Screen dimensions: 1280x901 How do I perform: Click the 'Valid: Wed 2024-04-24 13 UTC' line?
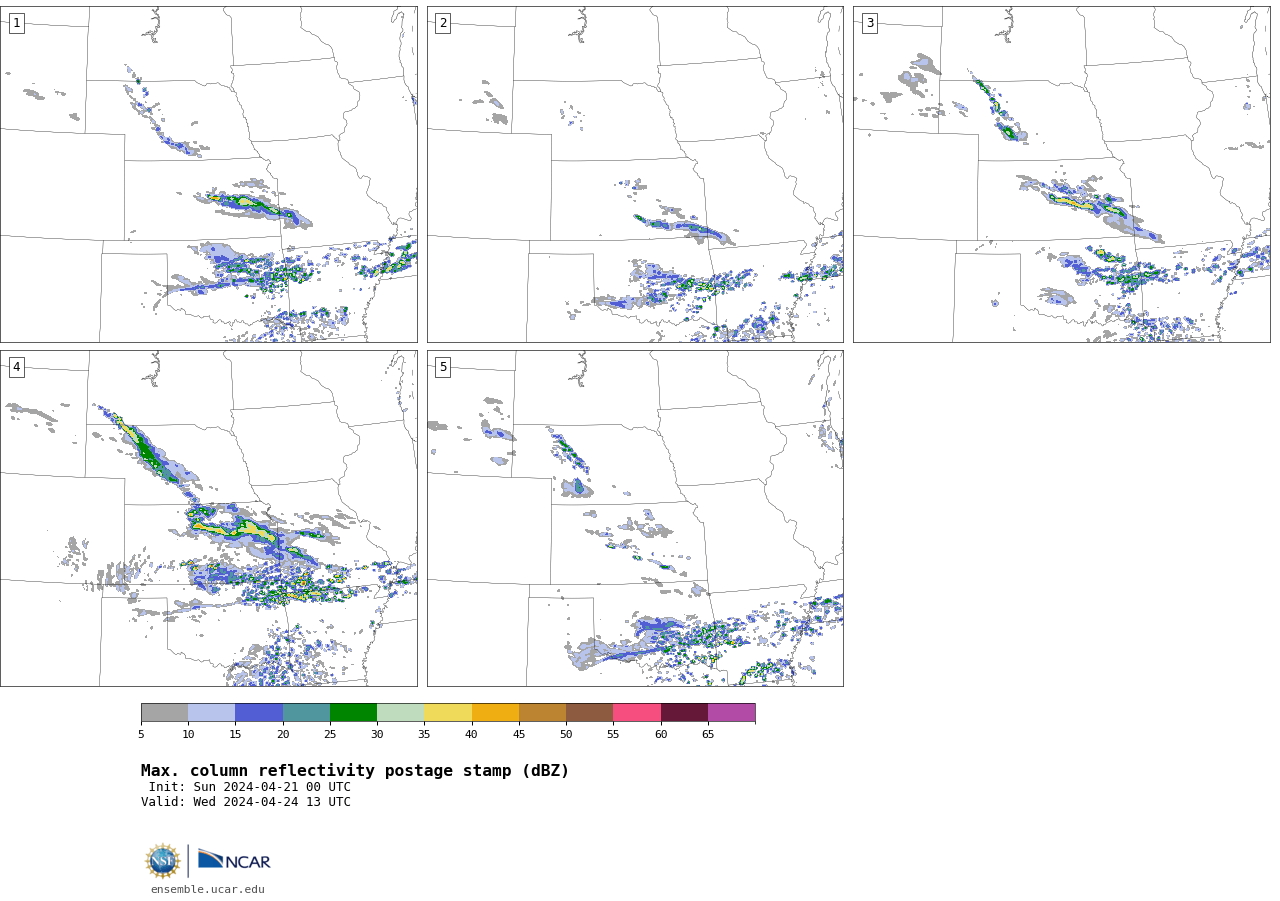246,802
